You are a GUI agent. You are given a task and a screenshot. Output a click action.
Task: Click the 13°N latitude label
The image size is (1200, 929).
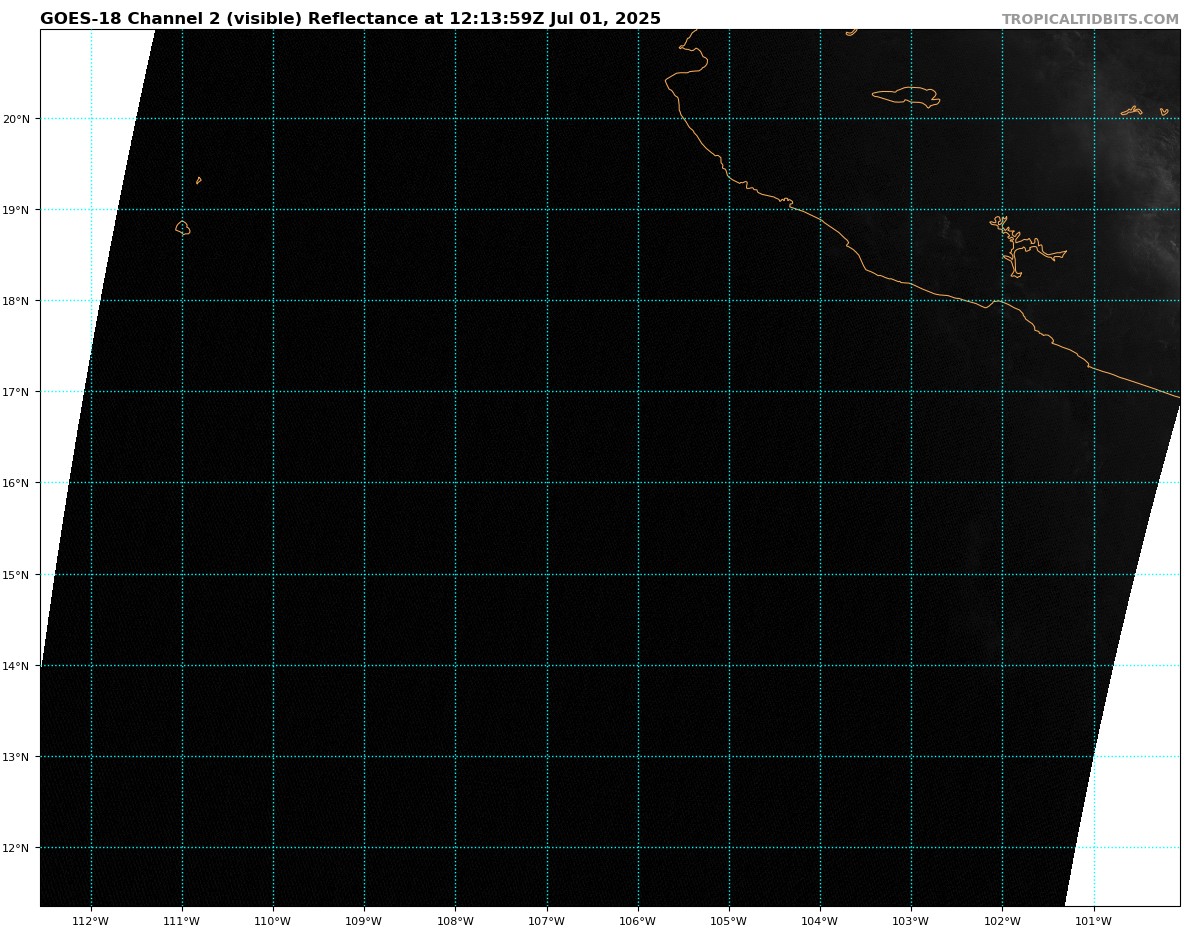pyautogui.click(x=16, y=757)
